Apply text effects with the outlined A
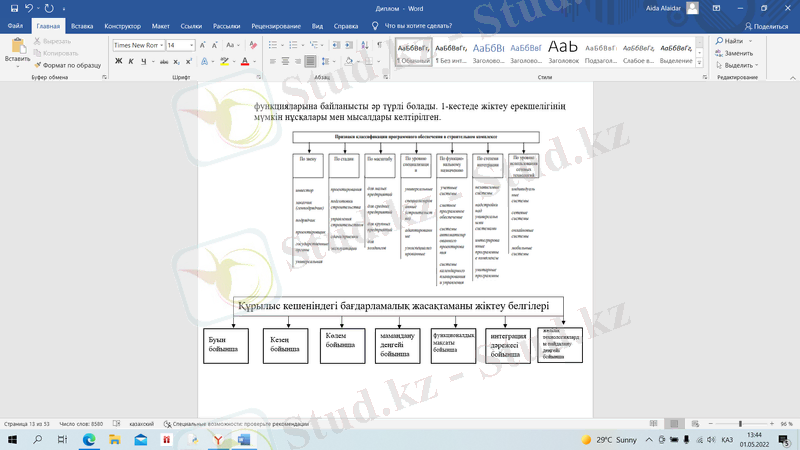 (x=205, y=61)
